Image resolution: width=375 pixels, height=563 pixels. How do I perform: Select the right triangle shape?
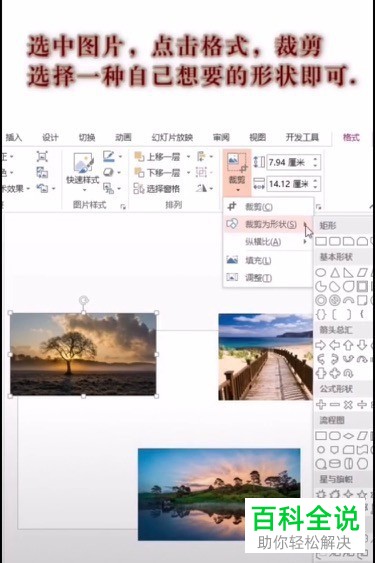(348, 273)
